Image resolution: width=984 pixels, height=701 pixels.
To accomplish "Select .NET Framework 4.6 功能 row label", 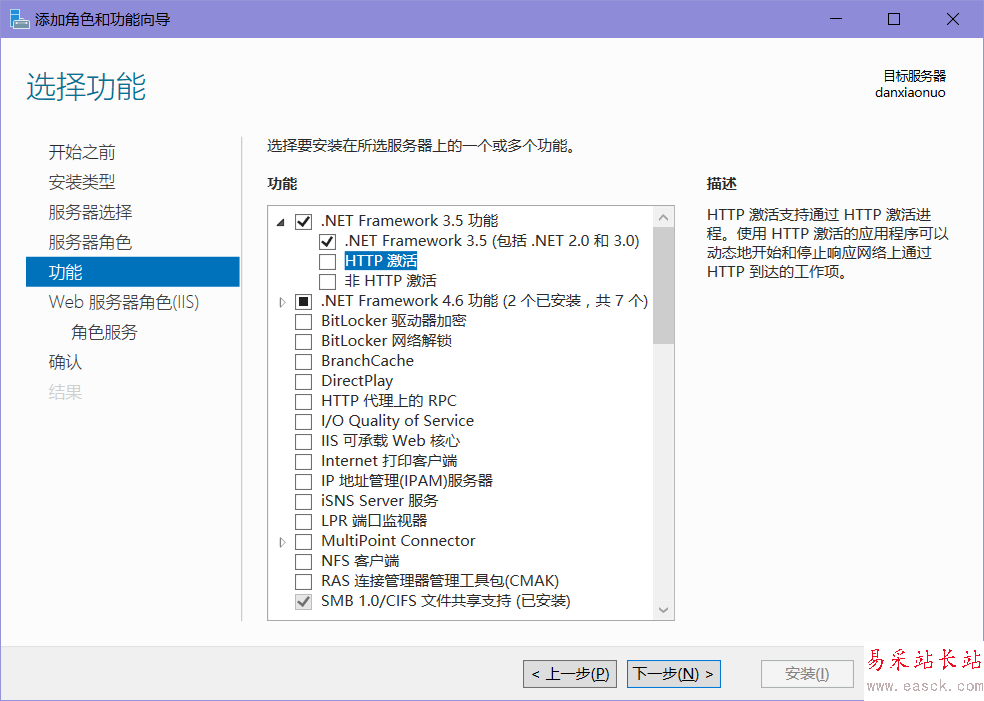I will (484, 301).
